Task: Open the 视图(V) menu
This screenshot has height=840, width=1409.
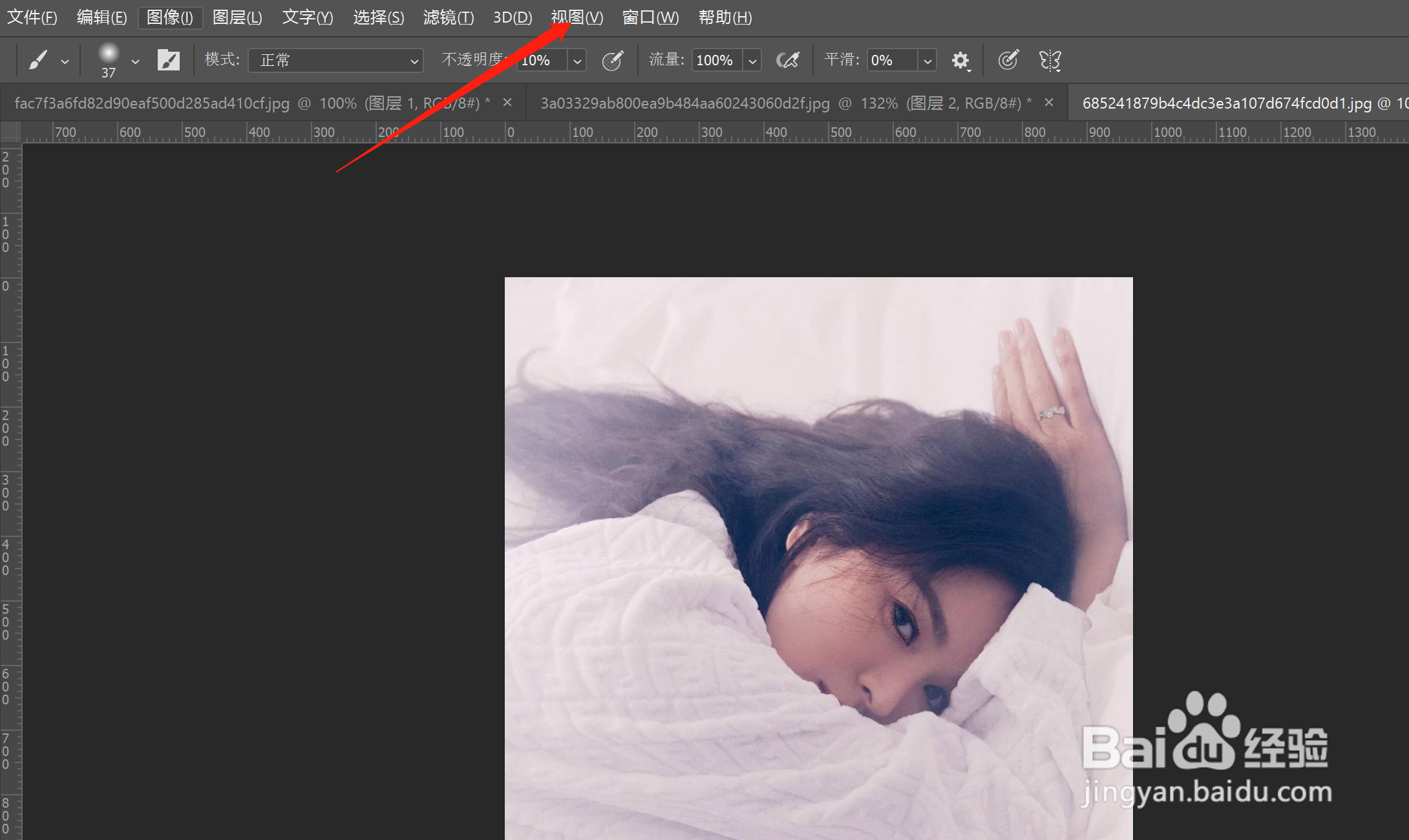Action: click(x=577, y=17)
